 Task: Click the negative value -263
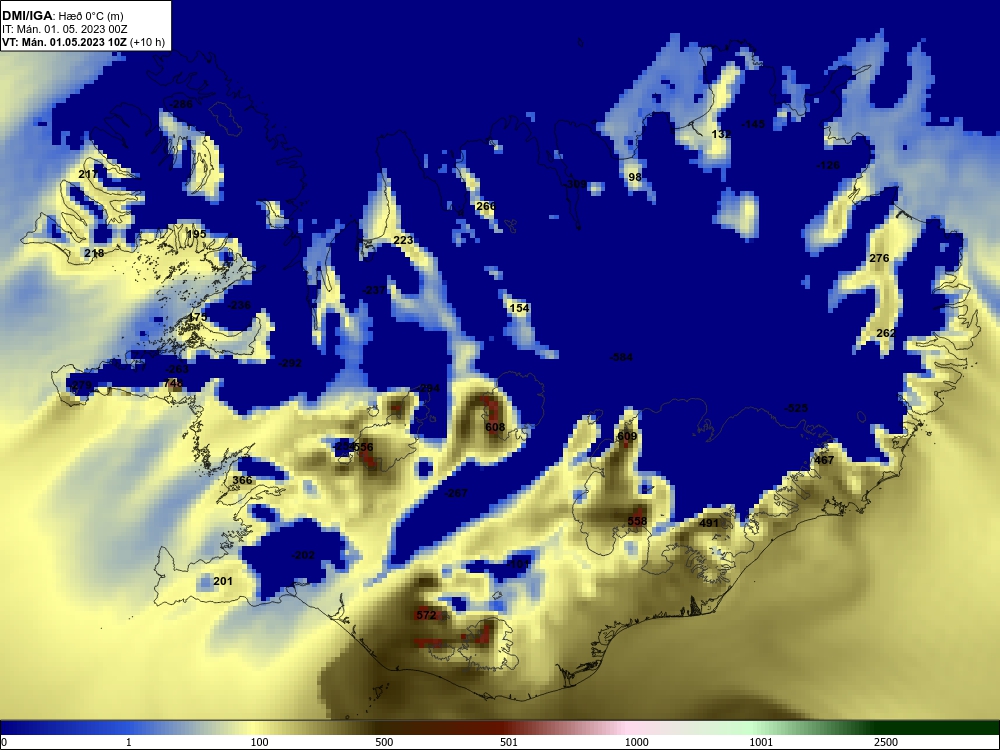[x=177, y=369]
